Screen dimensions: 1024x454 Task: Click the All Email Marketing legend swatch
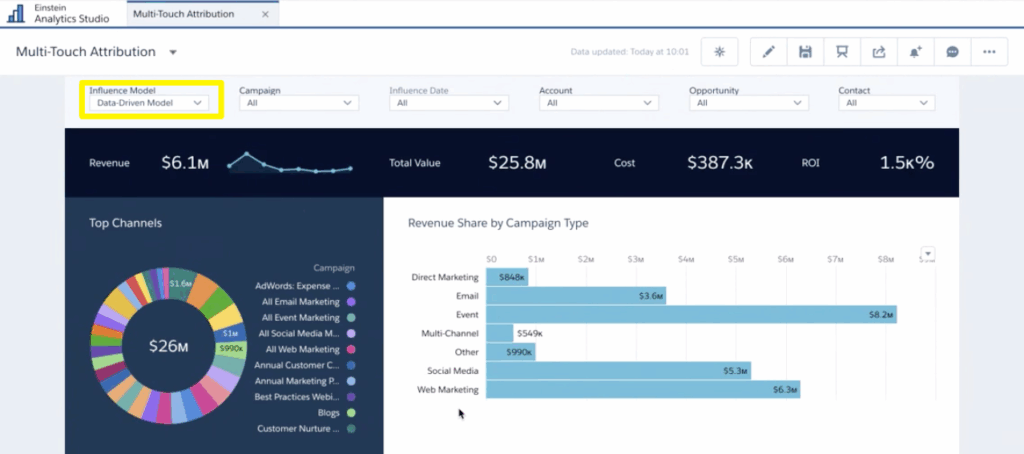click(x=351, y=302)
